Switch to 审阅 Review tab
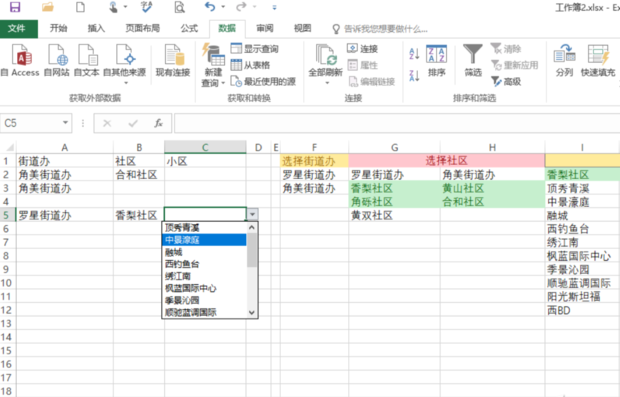 tap(265, 28)
